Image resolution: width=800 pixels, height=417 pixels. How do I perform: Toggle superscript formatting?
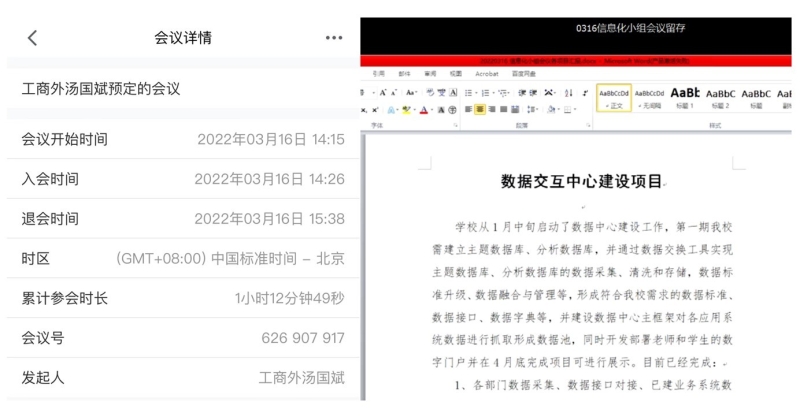pos(374,110)
